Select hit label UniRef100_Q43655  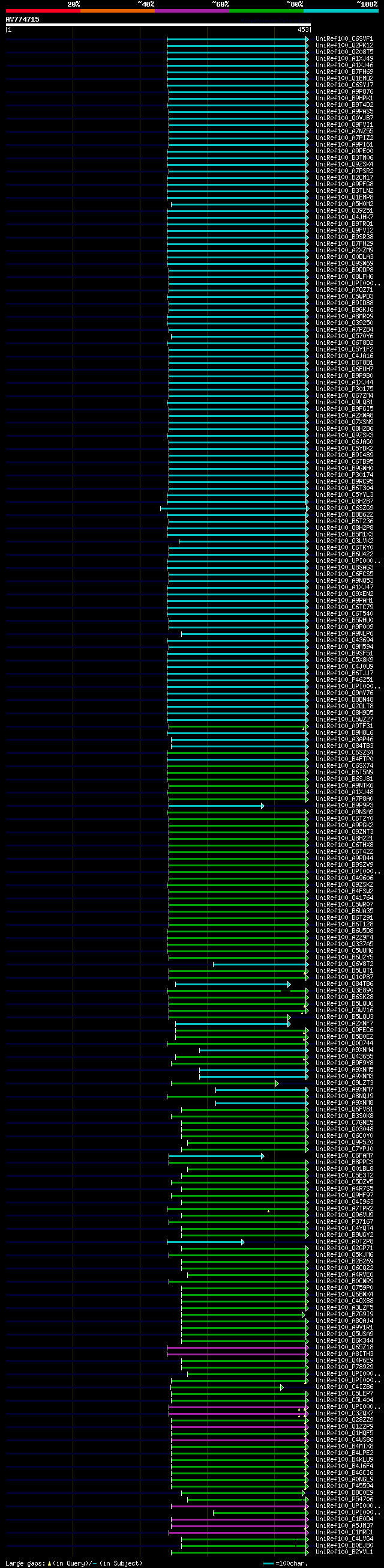pos(344,1056)
